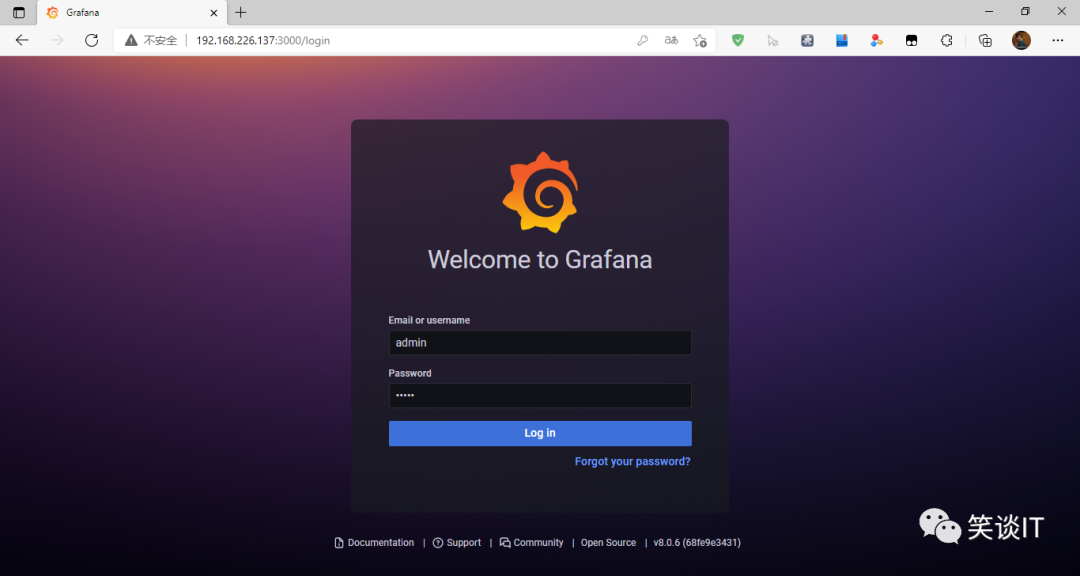Open the green shield extension
The image size is (1080, 576).
point(738,41)
